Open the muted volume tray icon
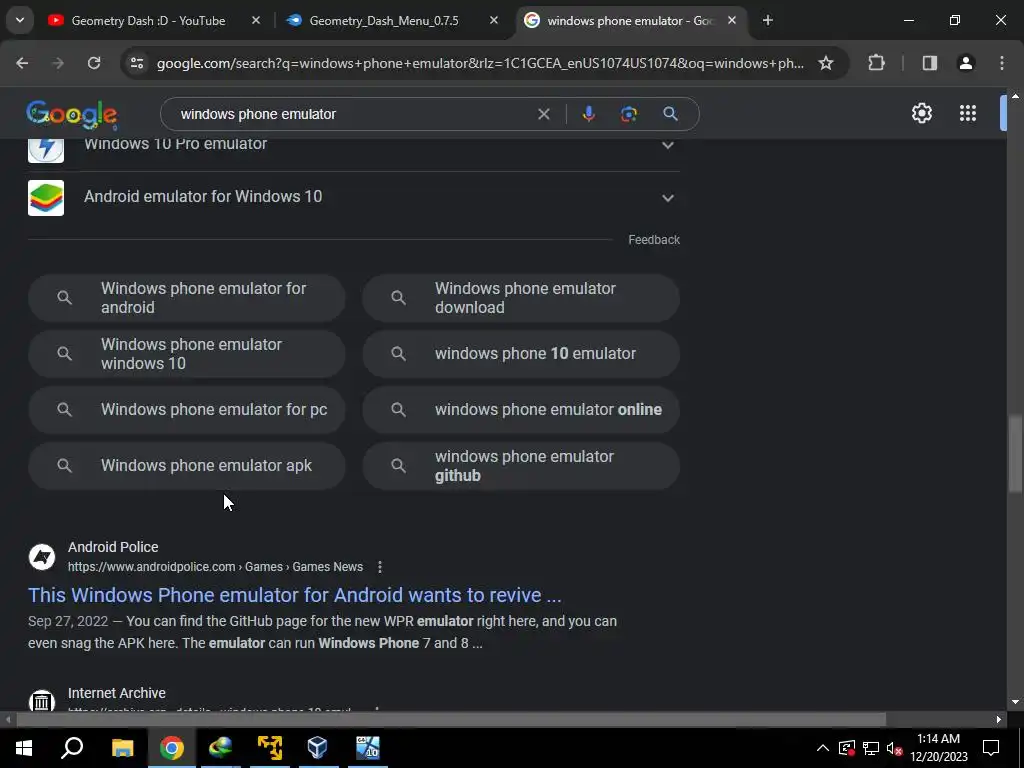Screen dimensions: 1024x768 click(895, 748)
